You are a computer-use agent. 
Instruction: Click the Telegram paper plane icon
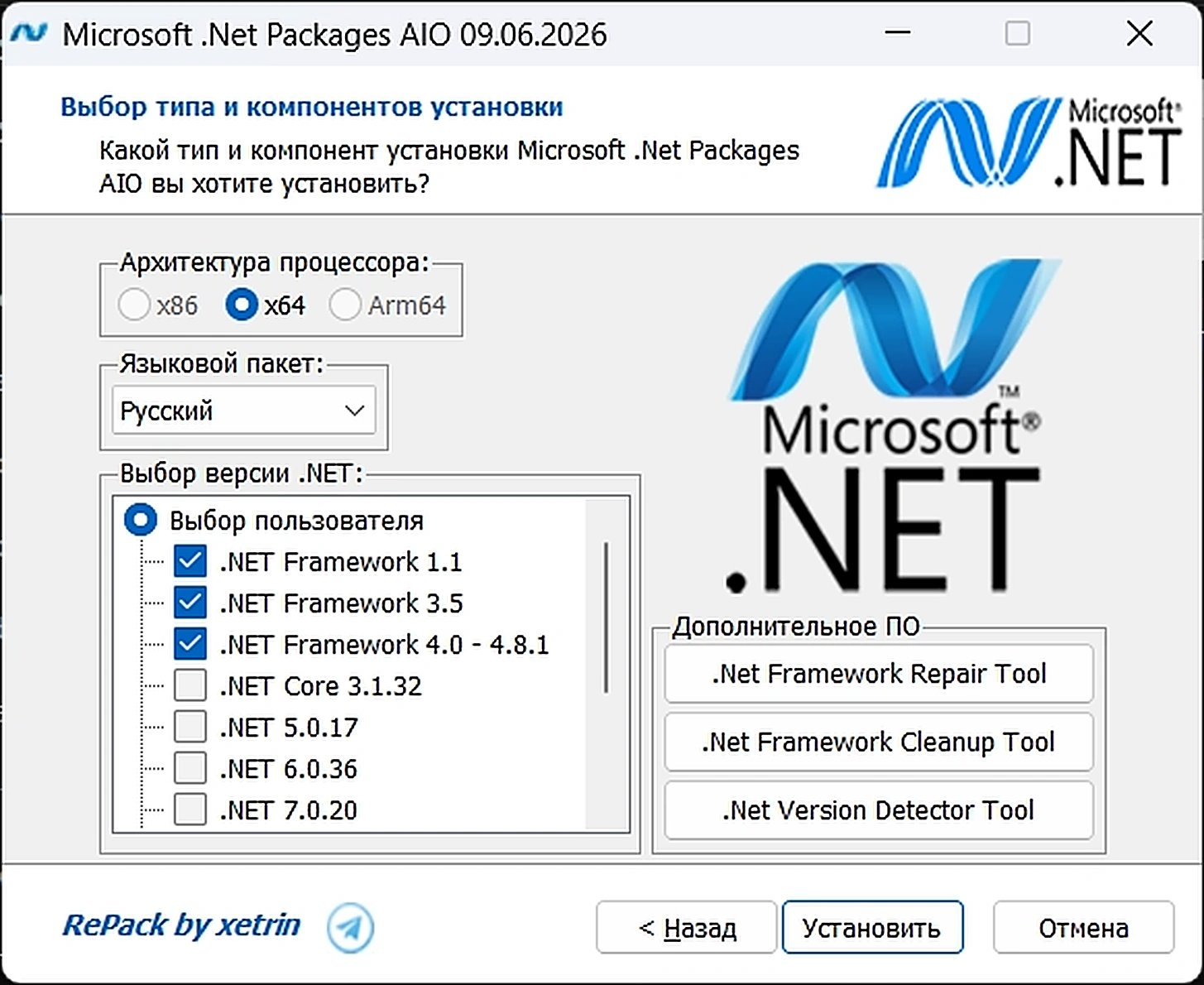tap(350, 927)
